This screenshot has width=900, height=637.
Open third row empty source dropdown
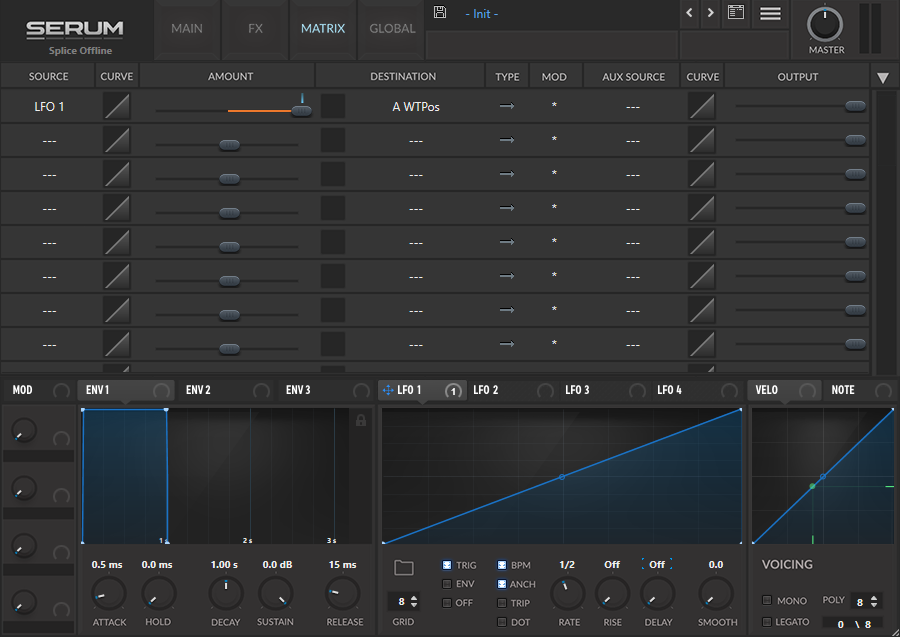click(49, 175)
